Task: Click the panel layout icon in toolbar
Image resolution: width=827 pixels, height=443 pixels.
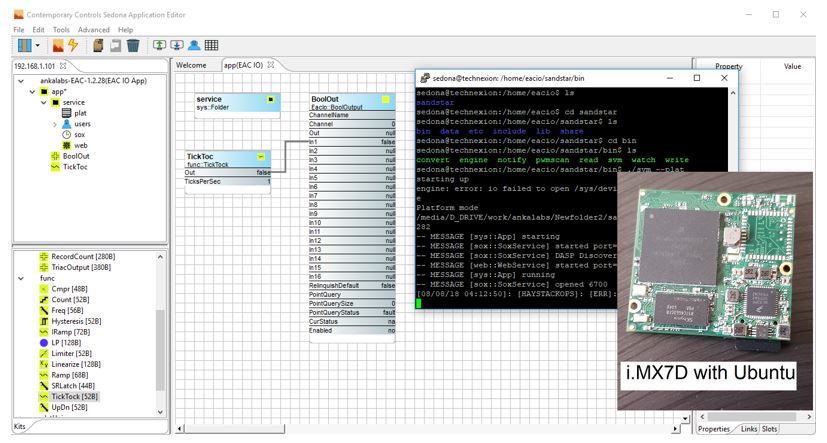Action: point(25,45)
